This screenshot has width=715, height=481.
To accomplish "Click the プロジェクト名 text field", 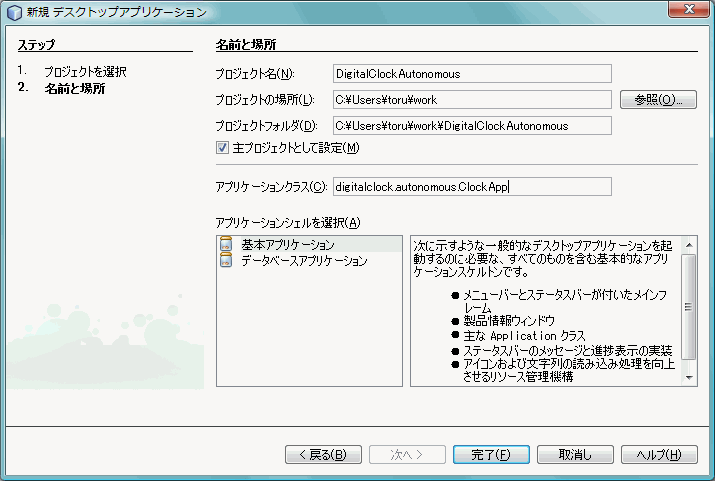I will coord(472,74).
